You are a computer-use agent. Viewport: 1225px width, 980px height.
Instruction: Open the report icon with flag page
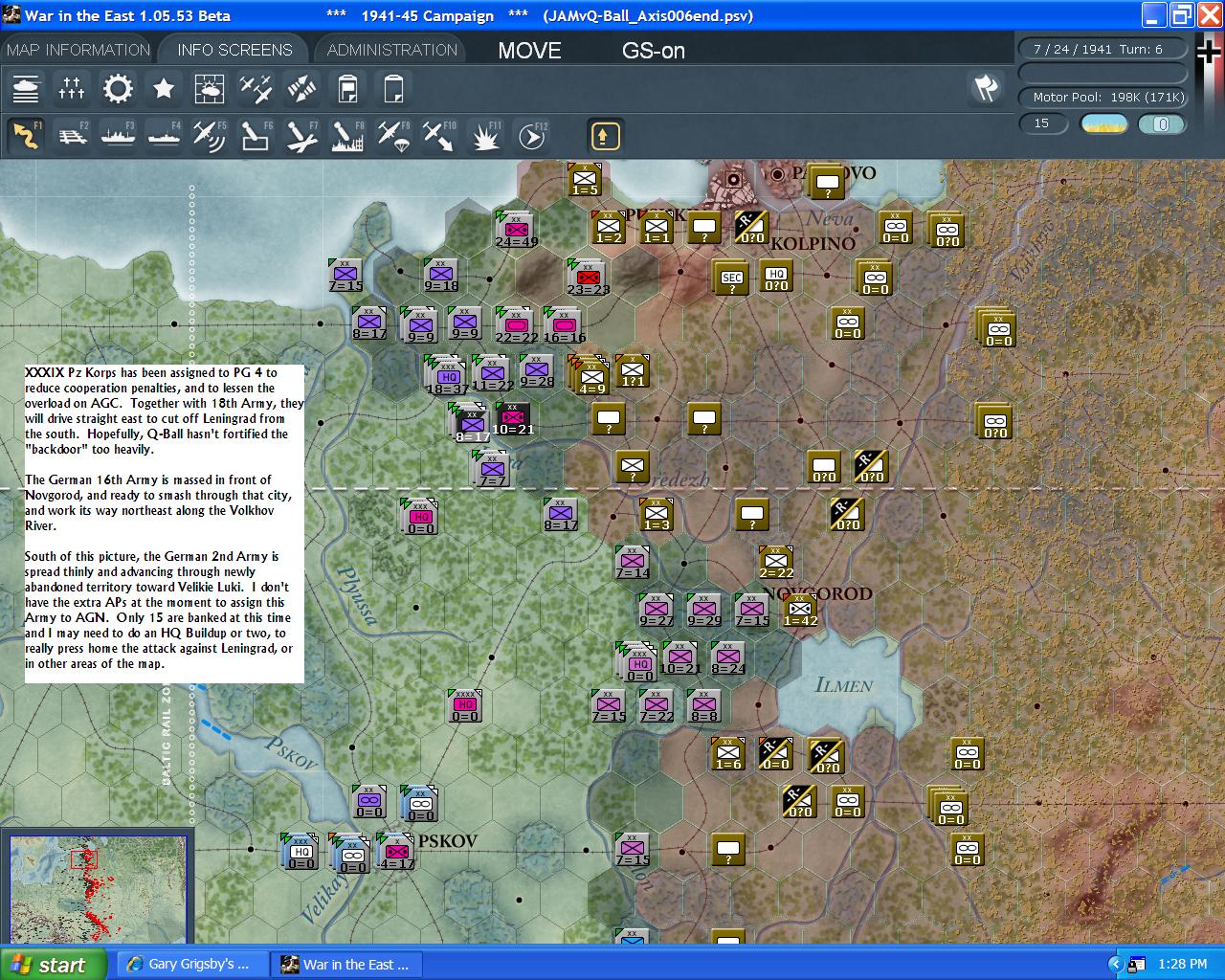point(347,89)
